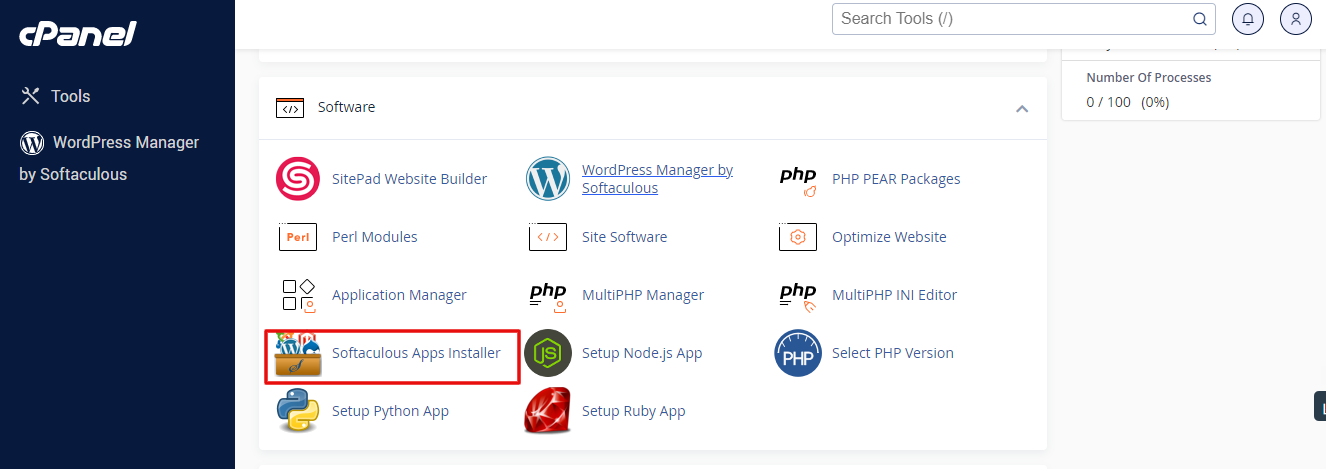Click the Setup Python App icon
This screenshot has height=469, width=1326.
click(x=298, y=411)
